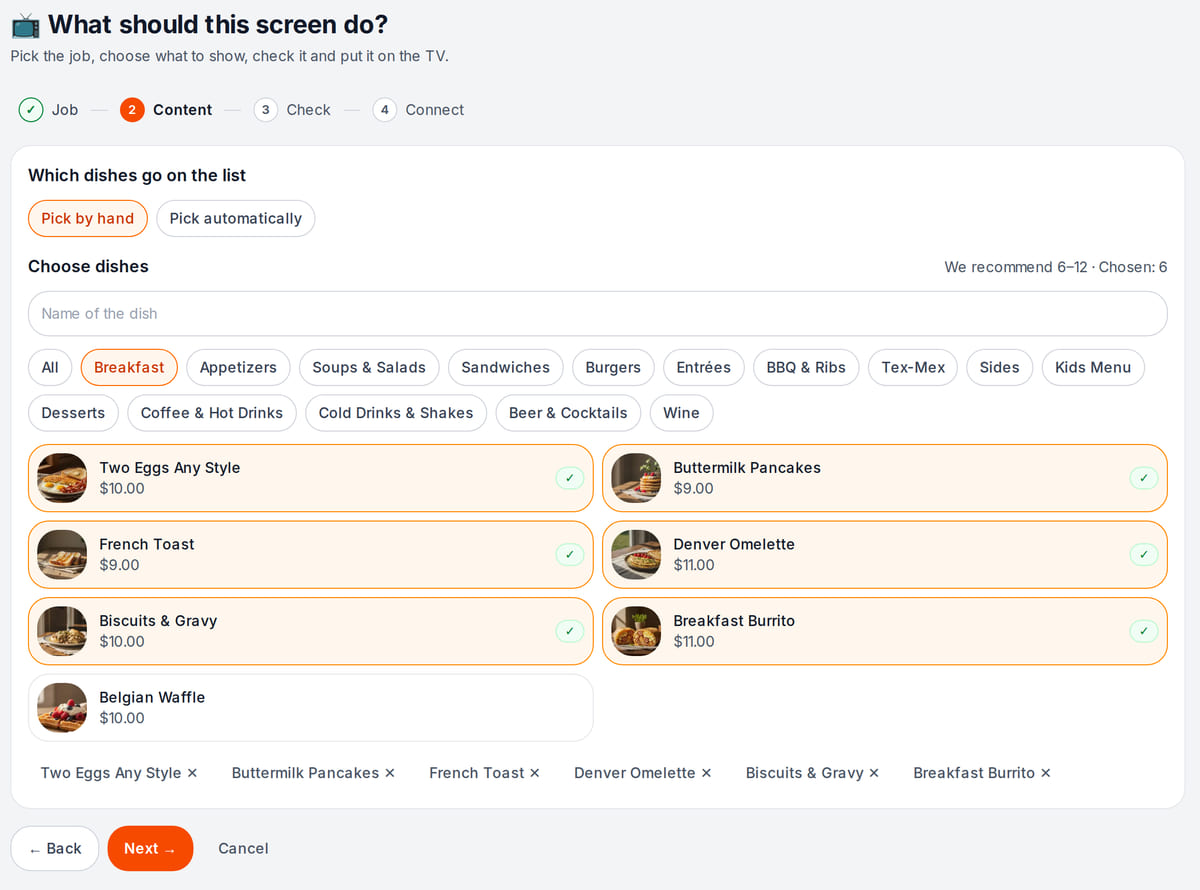Filter dishes by Coffee & Hot Drinks
This screenshot has width=1200, height=890.
coord(212,413)
